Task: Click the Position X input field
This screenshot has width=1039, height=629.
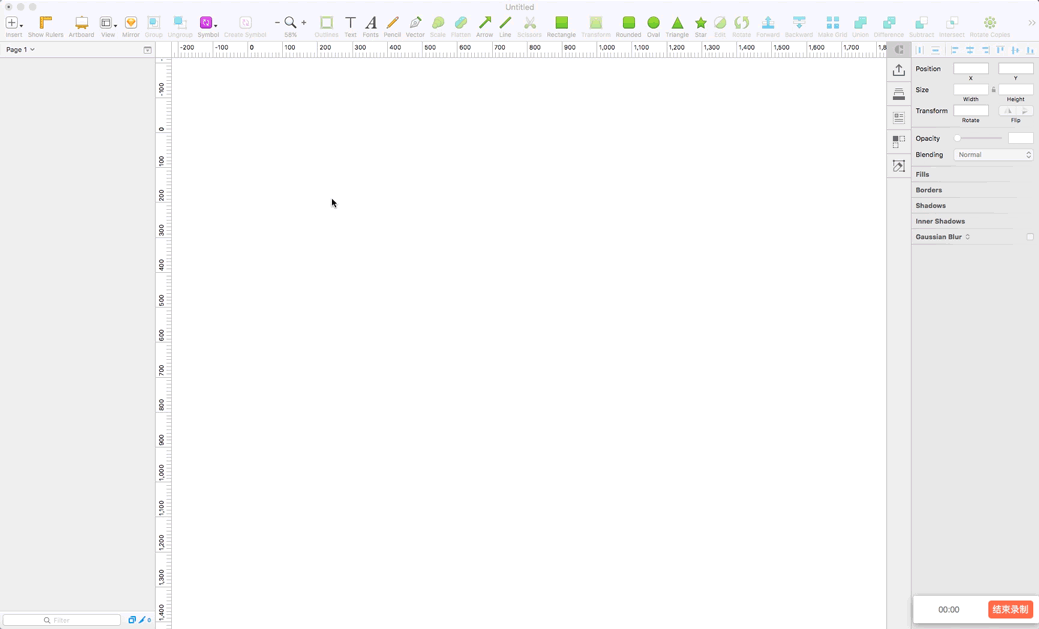Action: pyautogui.click(x=971, y=68)
